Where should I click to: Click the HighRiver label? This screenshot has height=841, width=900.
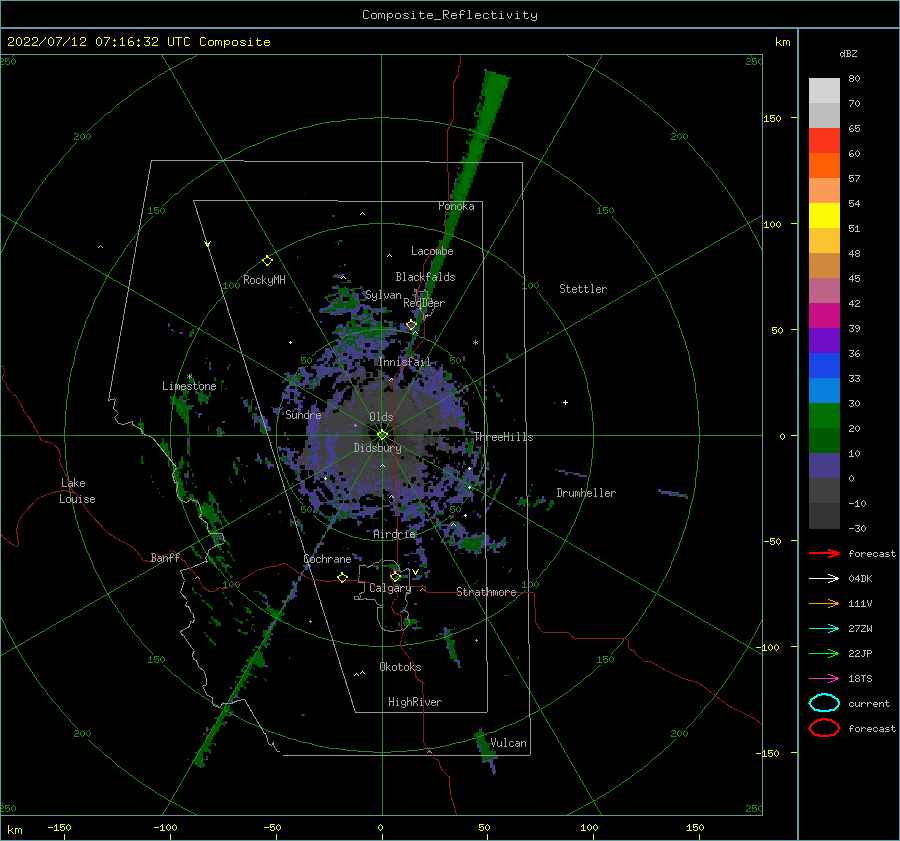tap(415, 702)
